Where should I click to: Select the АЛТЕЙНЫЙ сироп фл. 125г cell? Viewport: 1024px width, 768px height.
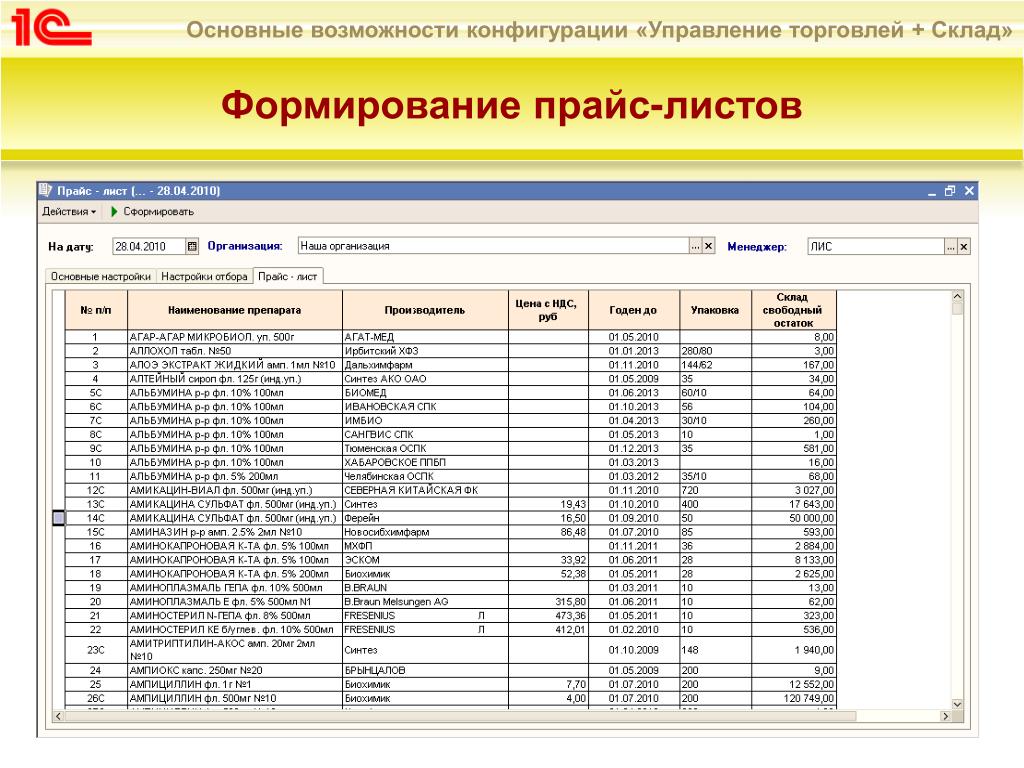click(x=234, y=379)
